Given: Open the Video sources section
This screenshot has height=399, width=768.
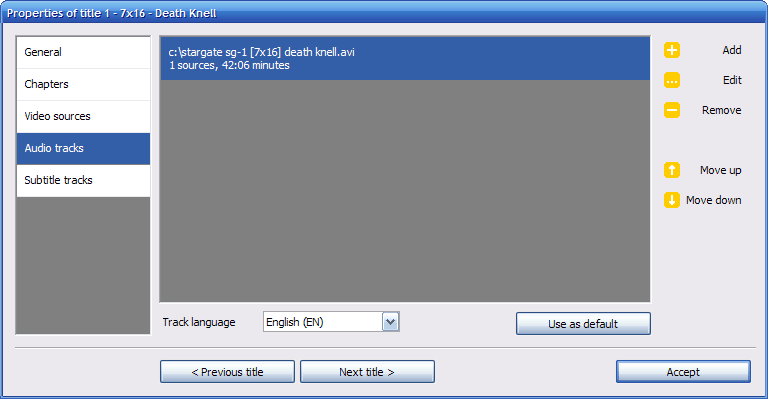Looking at the screenshot, I should (x=83, y=117).
